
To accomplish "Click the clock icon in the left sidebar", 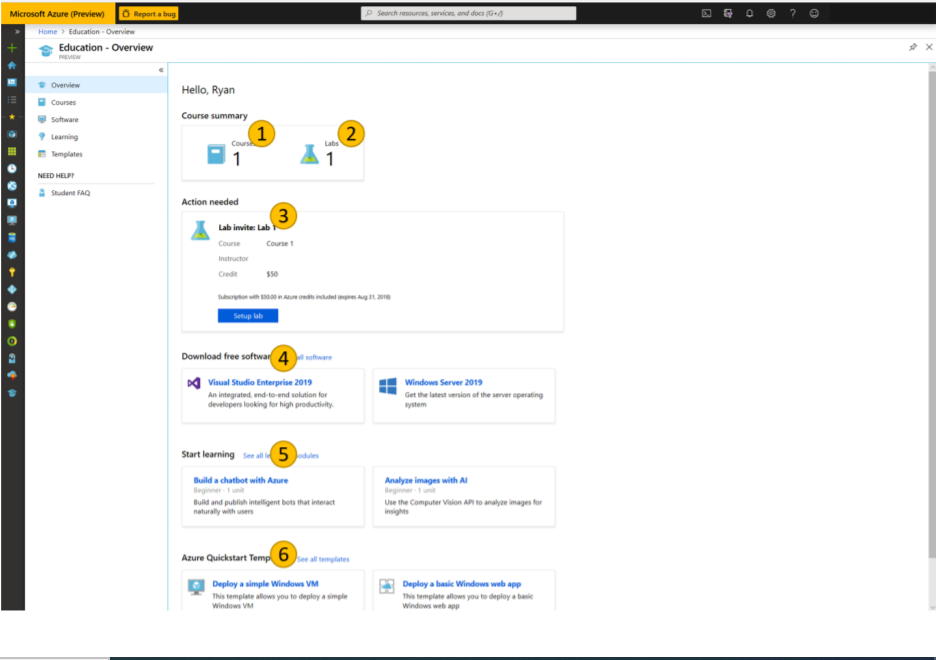I will 12,169.
